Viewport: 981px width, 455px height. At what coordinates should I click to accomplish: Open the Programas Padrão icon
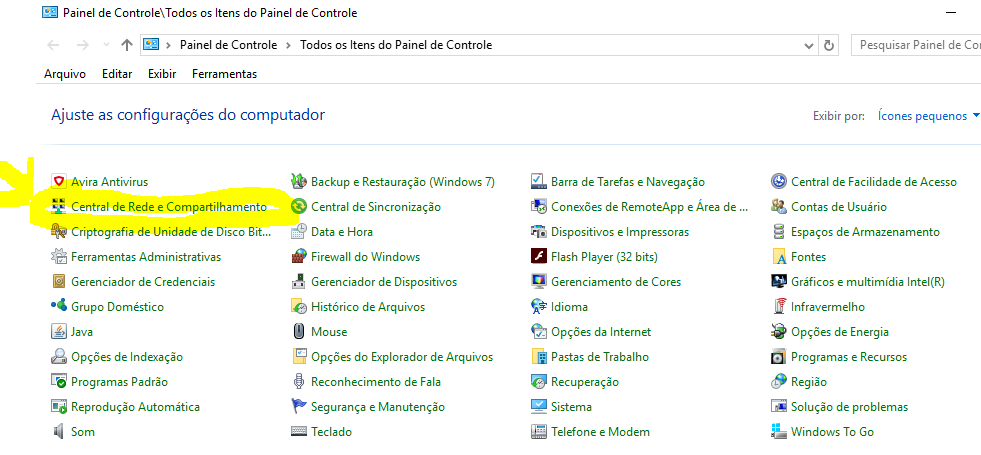point(59,382)
